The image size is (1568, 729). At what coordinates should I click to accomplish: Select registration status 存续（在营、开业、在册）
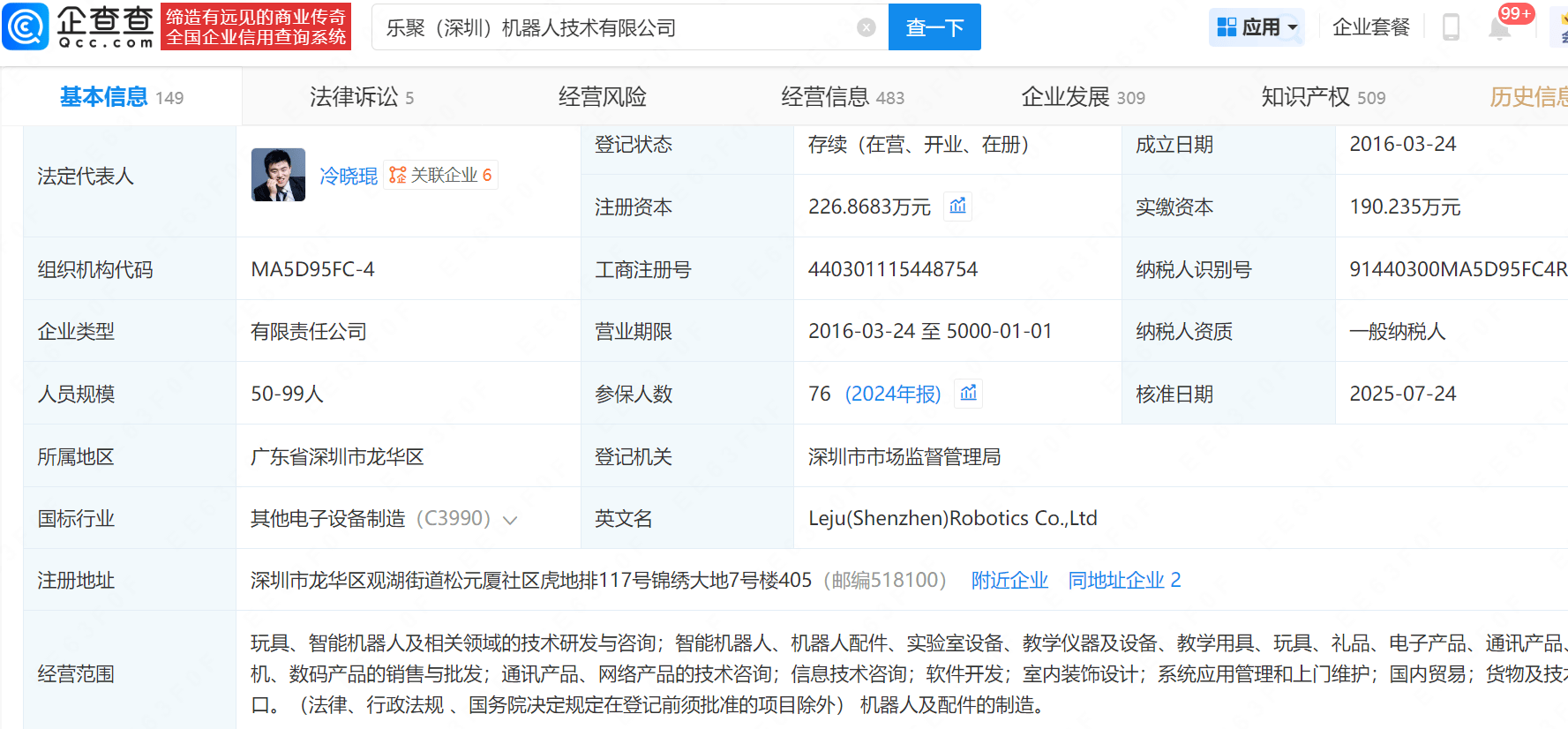[x=919, y=144]
